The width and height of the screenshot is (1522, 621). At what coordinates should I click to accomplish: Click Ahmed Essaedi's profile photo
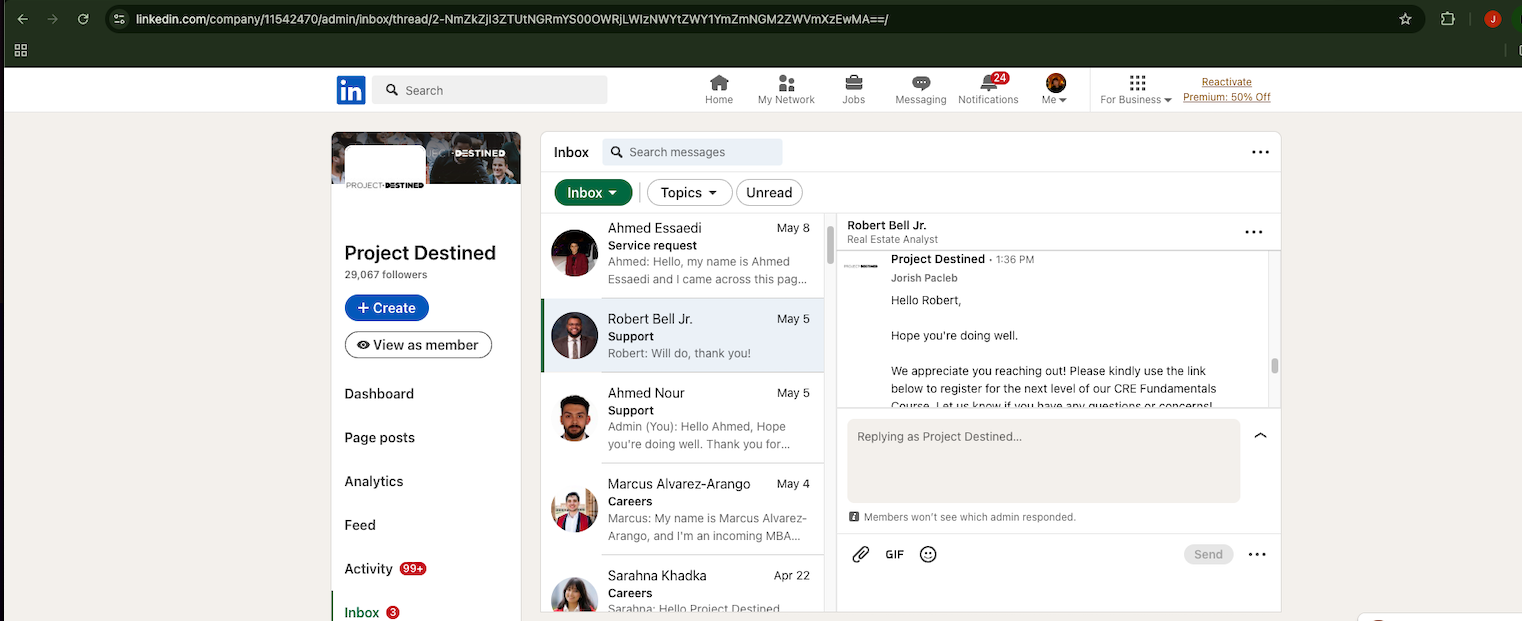coord(574,253)
